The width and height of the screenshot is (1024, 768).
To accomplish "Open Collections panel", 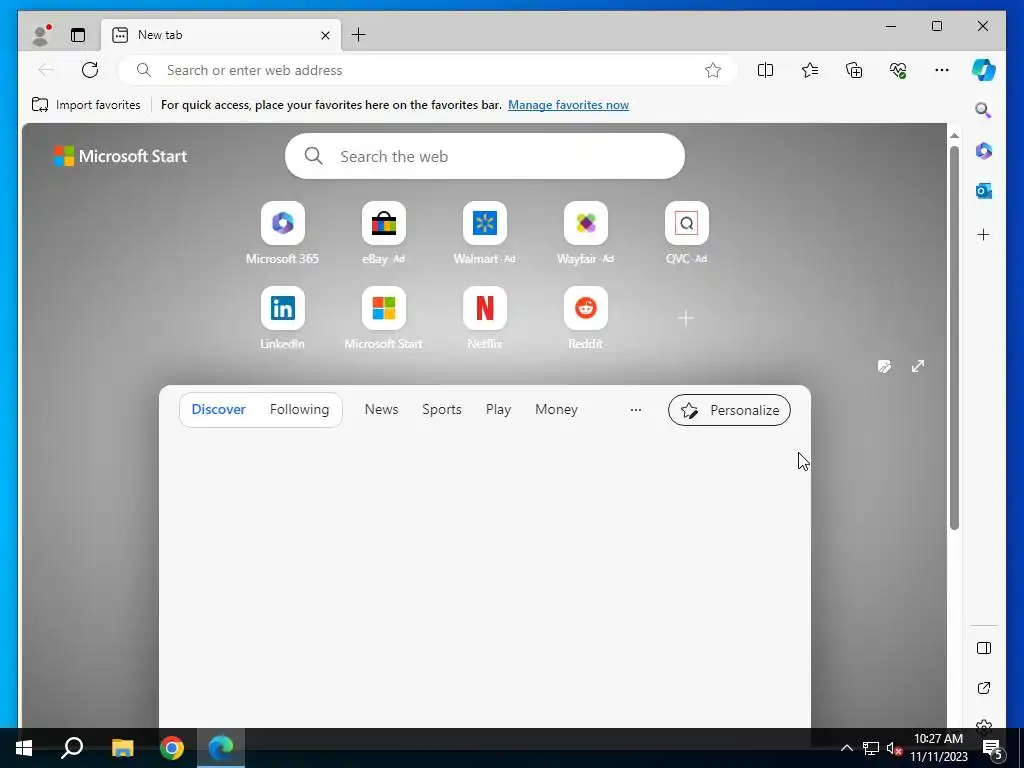I will coord(854,70).
